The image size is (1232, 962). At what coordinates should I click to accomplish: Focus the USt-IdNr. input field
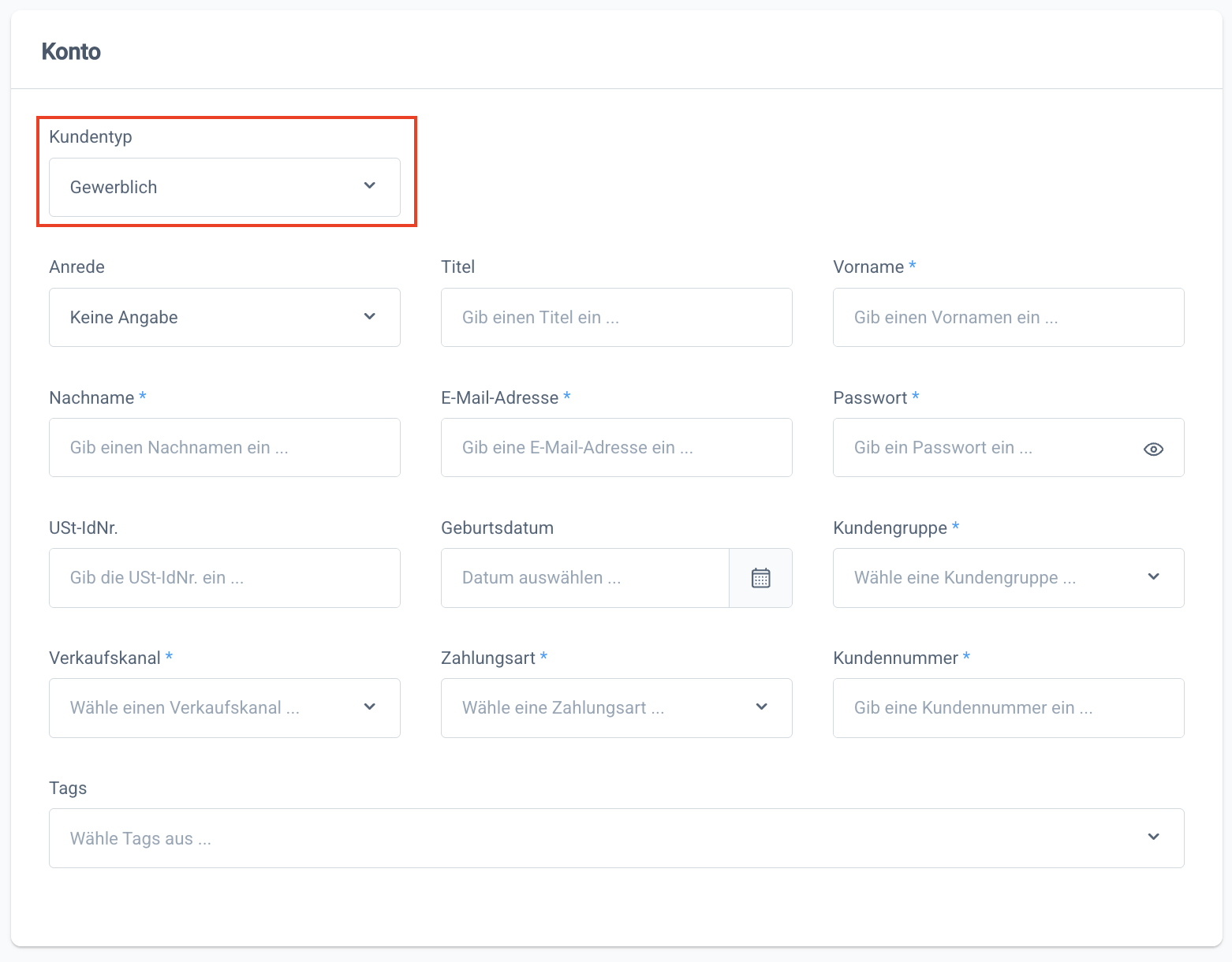(224, 578)
